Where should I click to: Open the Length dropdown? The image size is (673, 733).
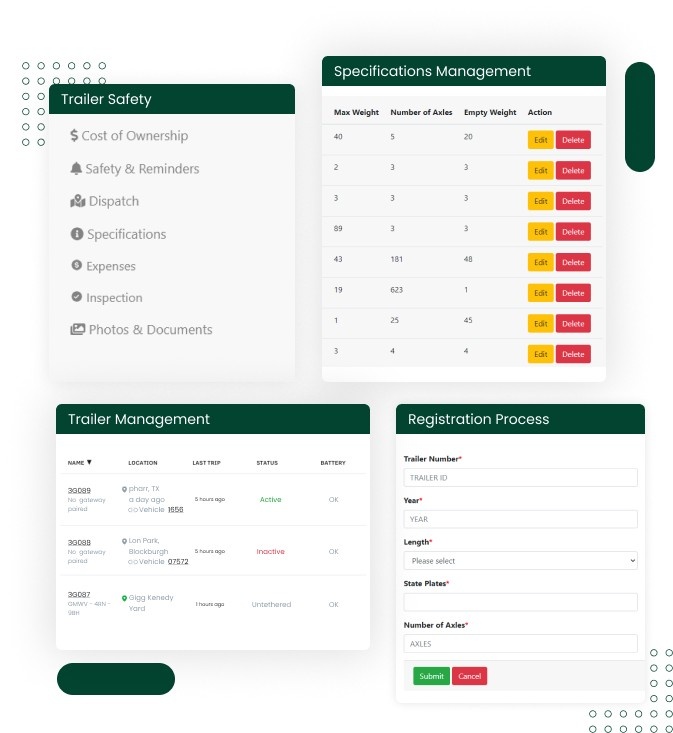click(520, 561)
